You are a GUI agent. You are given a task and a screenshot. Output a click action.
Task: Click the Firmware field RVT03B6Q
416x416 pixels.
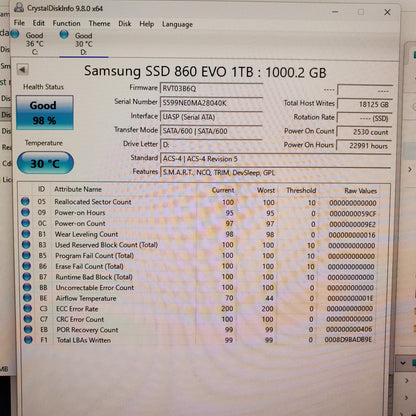[x=211, y=89]
